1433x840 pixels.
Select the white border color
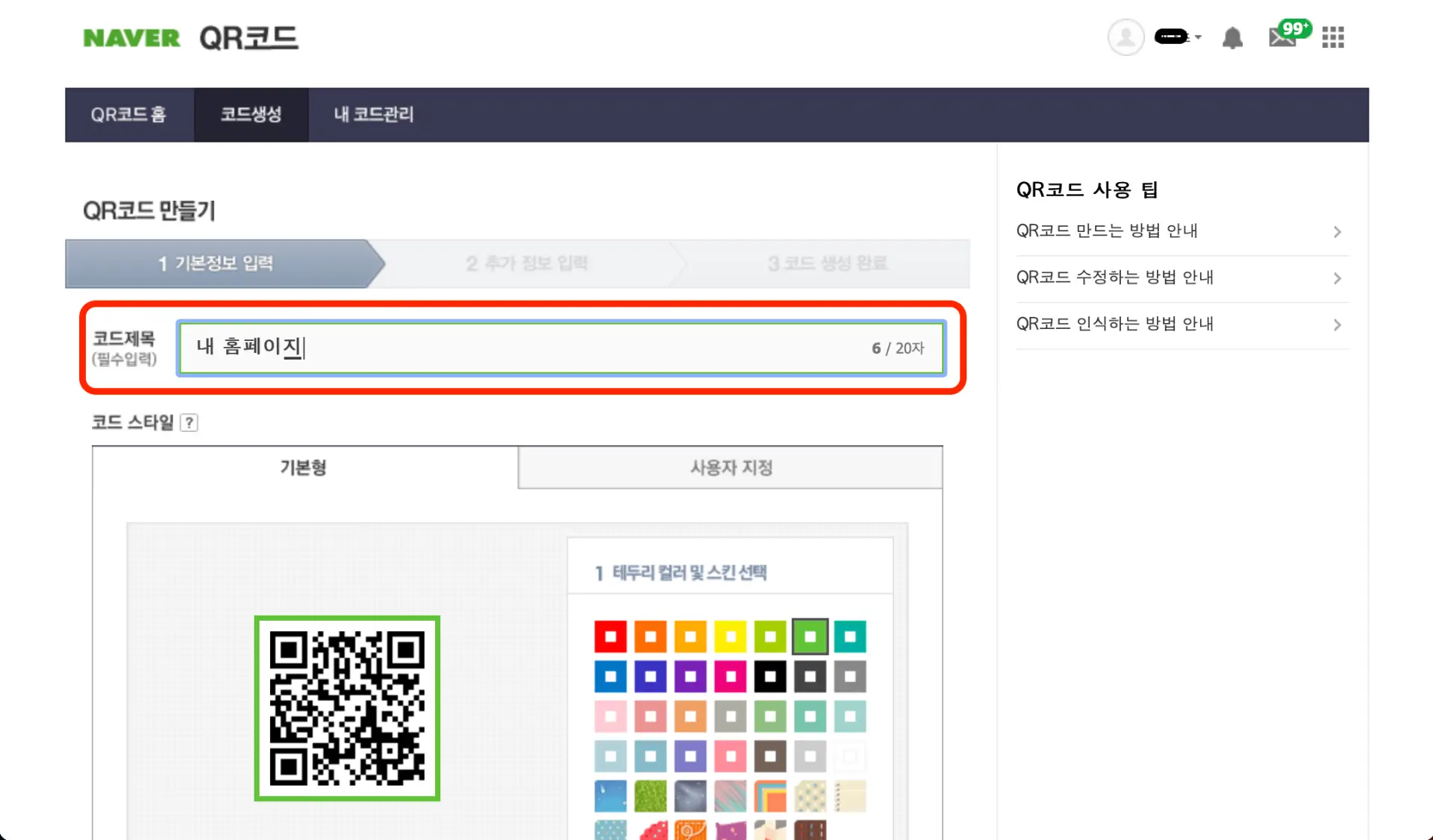pyautogui.click(x=850, y=757)
